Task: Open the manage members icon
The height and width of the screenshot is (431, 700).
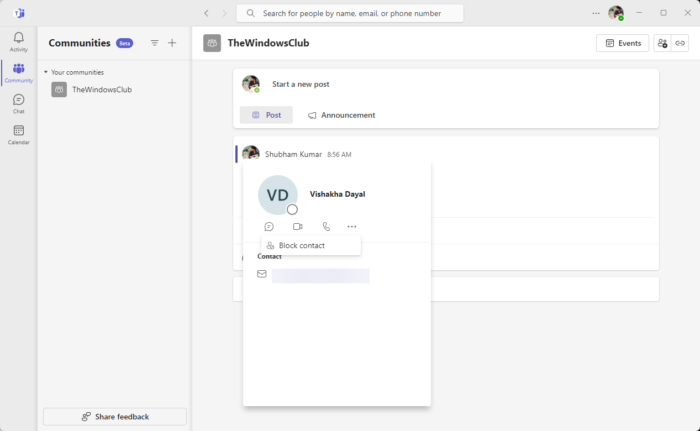Action: tap(662, 43)
